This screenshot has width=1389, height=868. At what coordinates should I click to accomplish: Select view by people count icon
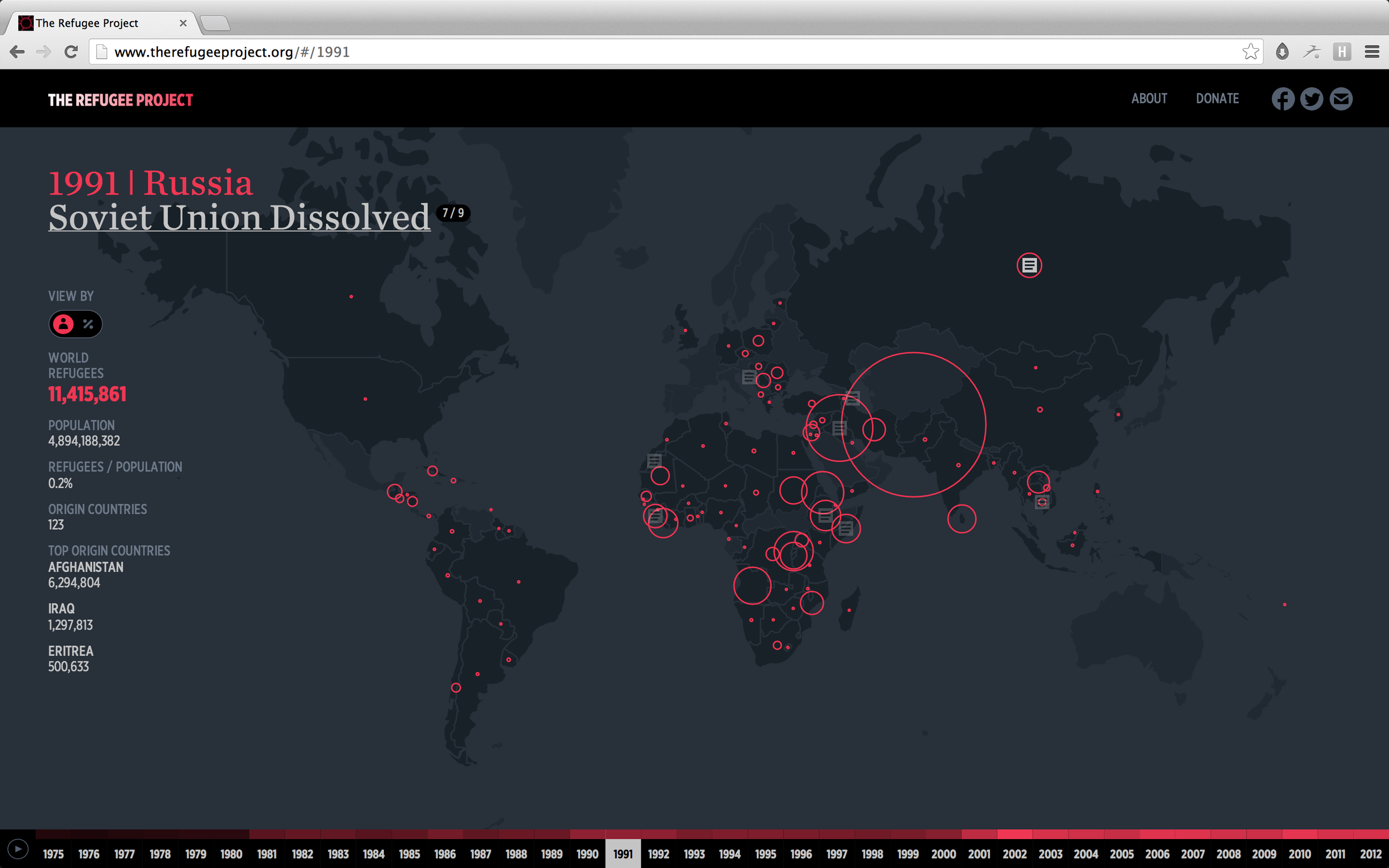63,324
